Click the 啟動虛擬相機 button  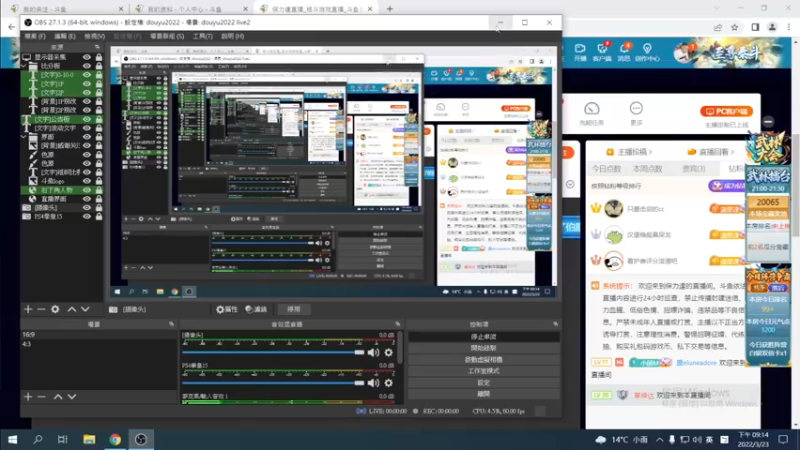(483, 360)
